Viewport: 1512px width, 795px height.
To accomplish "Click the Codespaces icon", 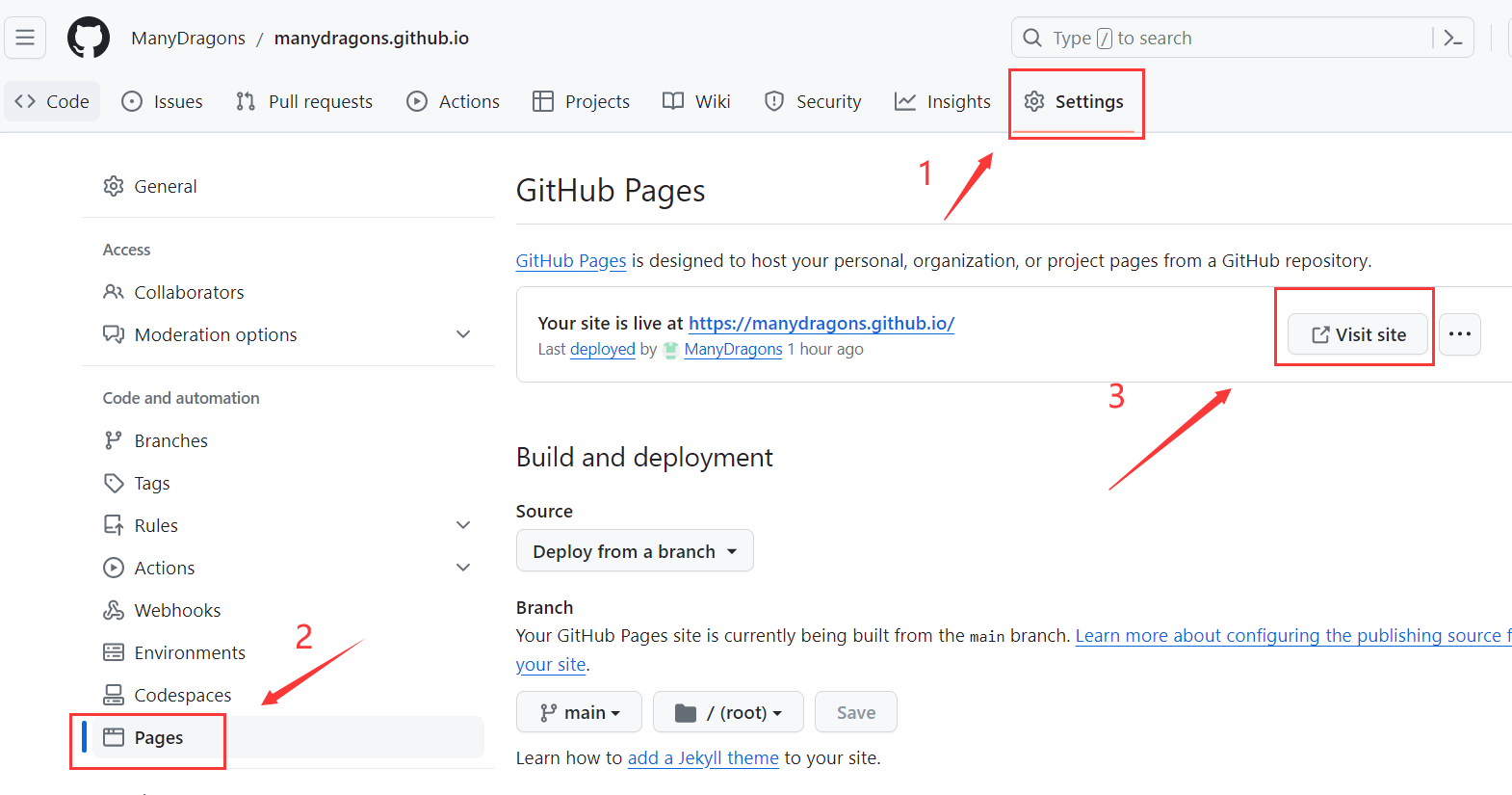I will click(114, 695).
